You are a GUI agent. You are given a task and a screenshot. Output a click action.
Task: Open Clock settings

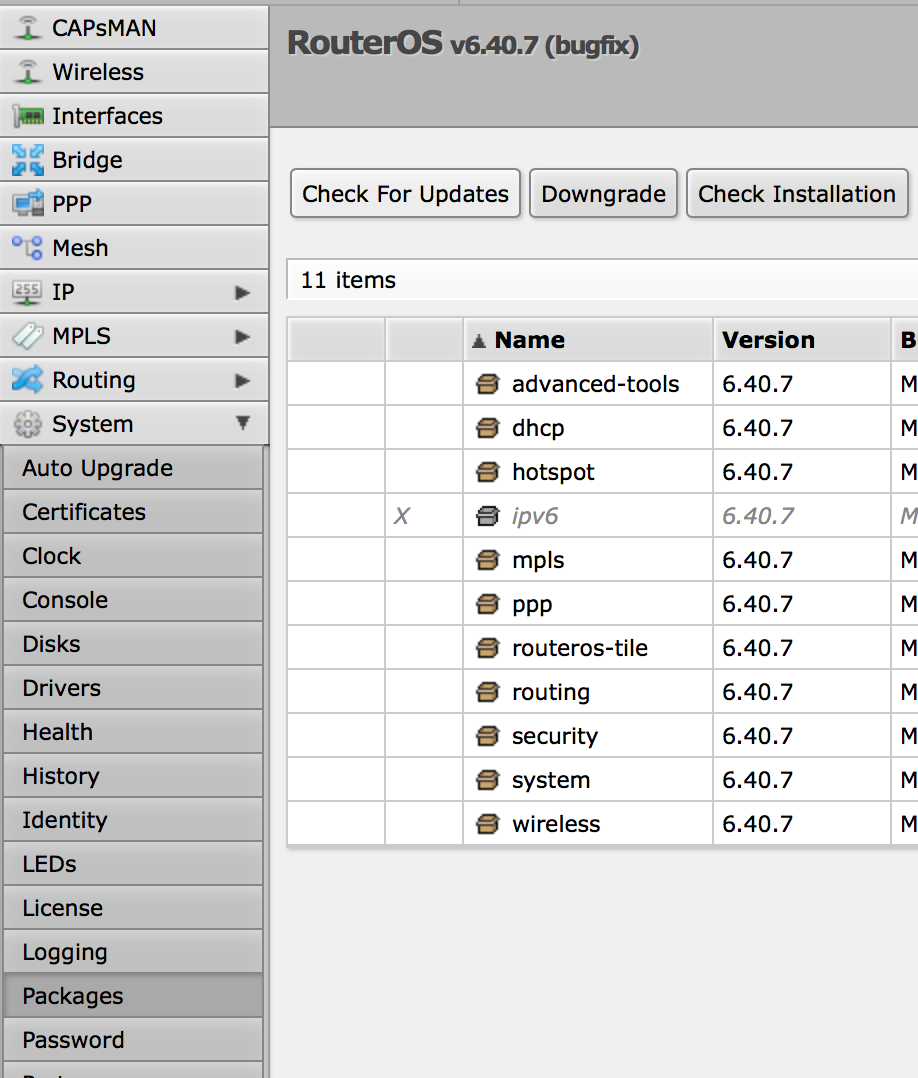pyautogui.click(x=133, y=556)
